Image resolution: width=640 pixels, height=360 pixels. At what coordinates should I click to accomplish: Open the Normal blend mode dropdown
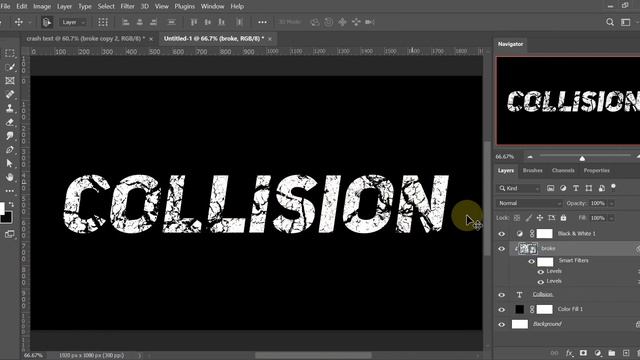(530, 203)
